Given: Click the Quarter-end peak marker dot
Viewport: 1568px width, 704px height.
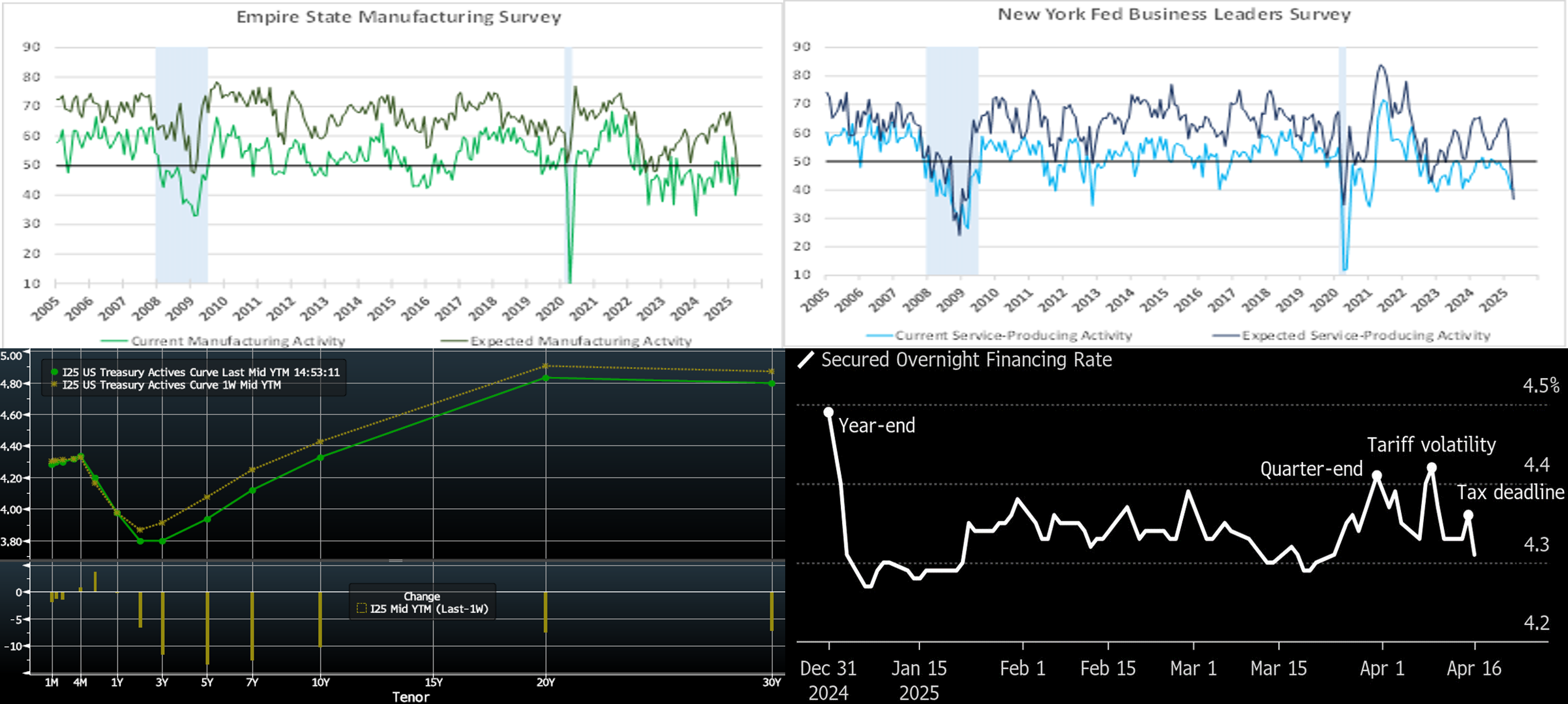Looking at the screenshot, I should (1377, 475).
